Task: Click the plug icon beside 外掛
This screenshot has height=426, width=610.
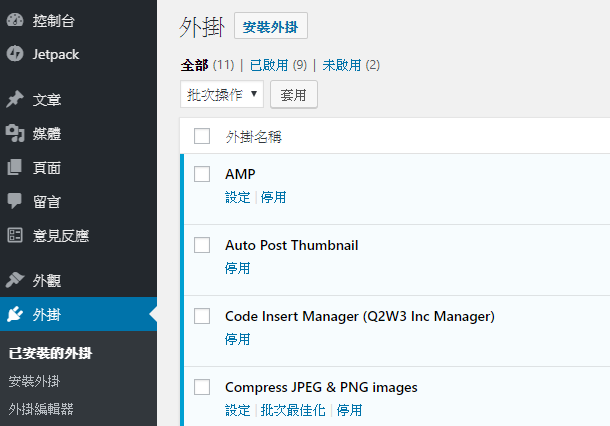Action: 15,314
